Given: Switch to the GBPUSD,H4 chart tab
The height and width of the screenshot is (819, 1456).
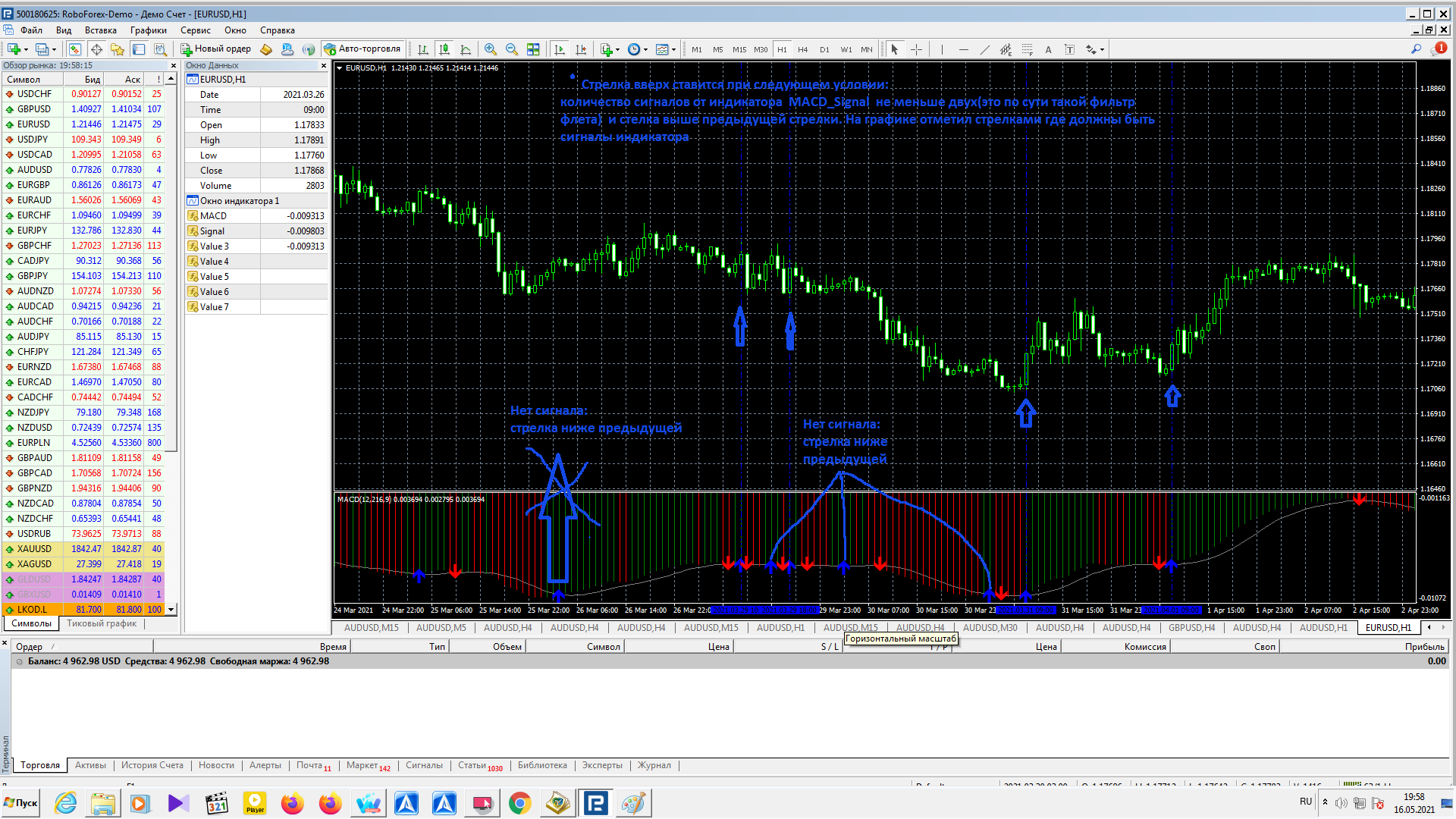Looking at the screenshot, I should 1191,628.
